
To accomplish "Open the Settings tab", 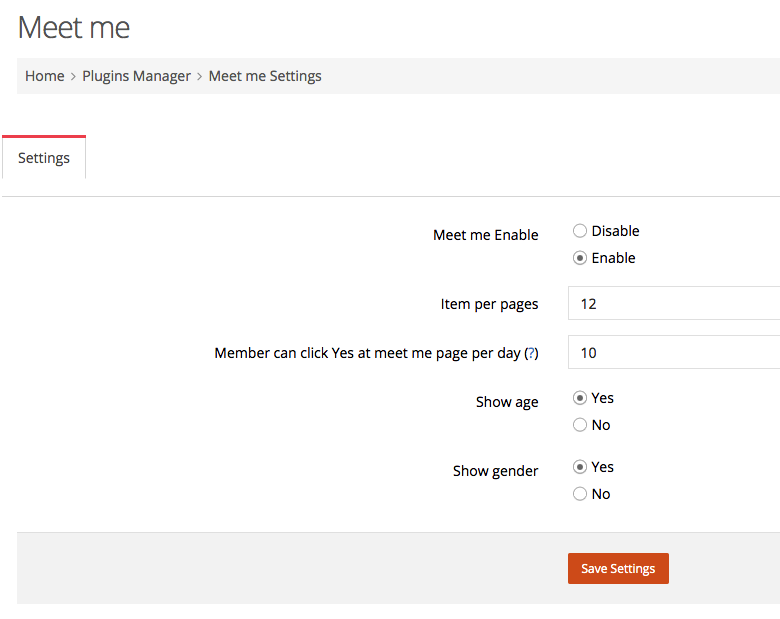I will (44, 158).
